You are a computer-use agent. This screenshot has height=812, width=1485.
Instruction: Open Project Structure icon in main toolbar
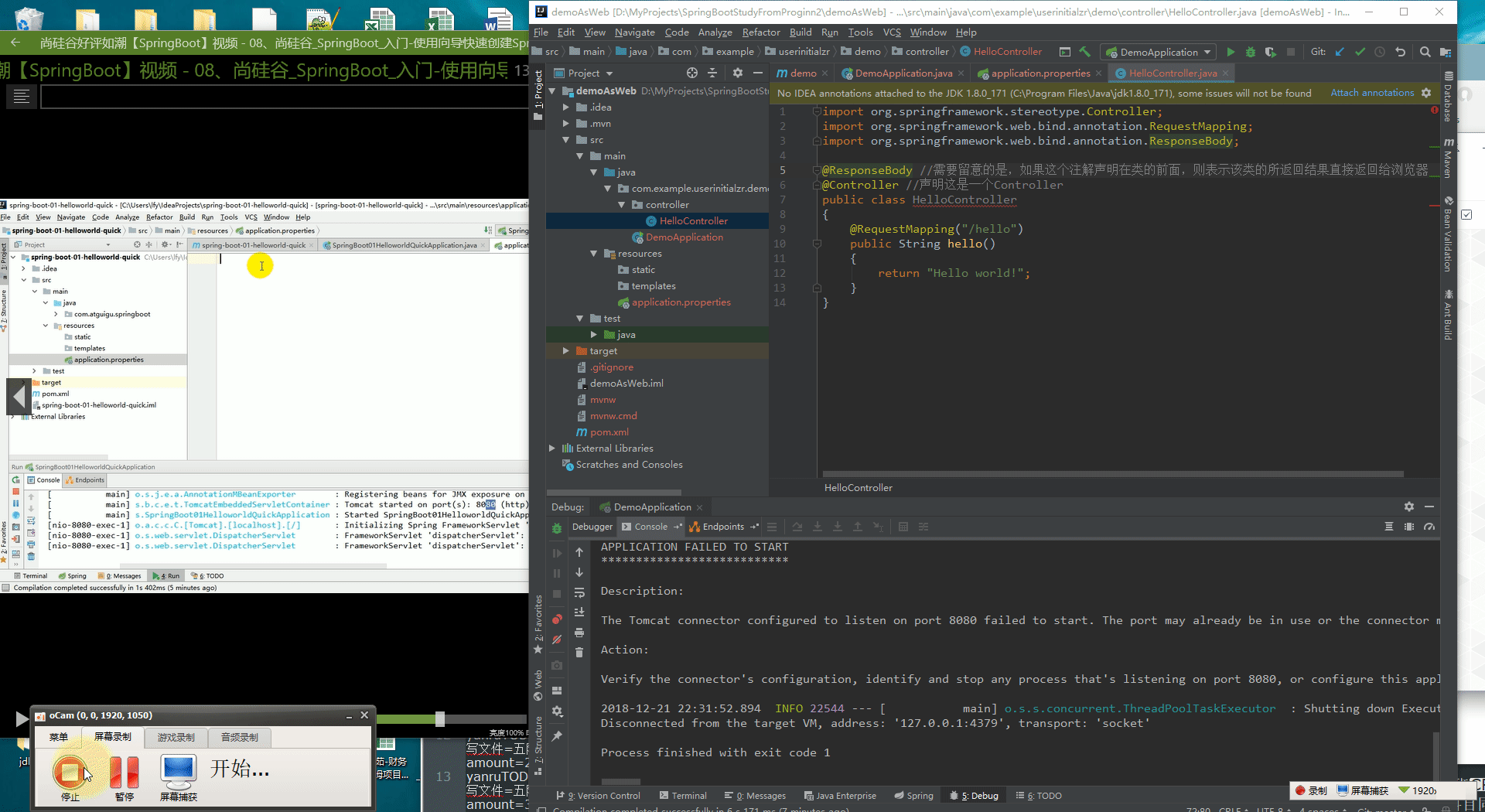point(1445,52)
